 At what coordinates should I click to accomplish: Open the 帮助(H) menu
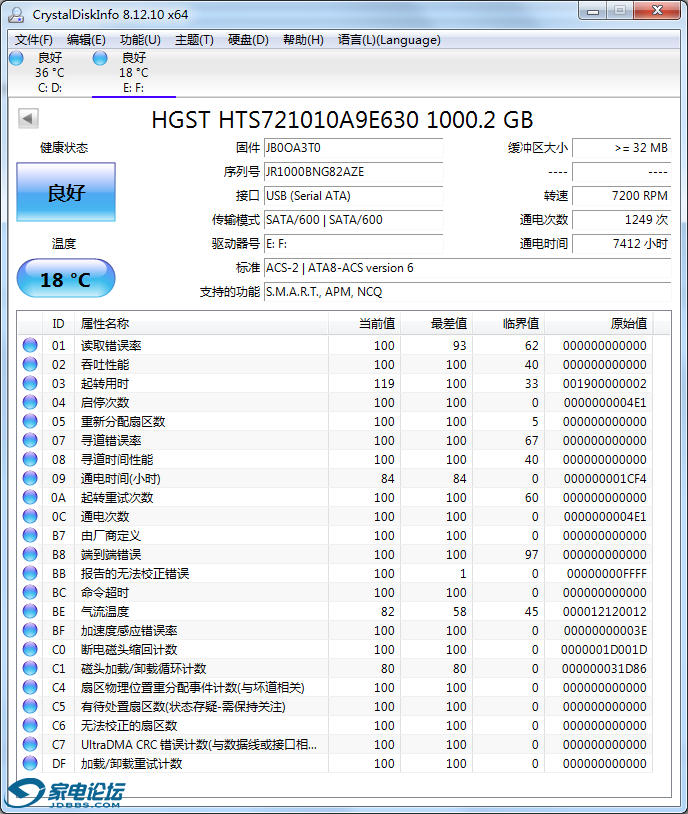click(303, 40)
